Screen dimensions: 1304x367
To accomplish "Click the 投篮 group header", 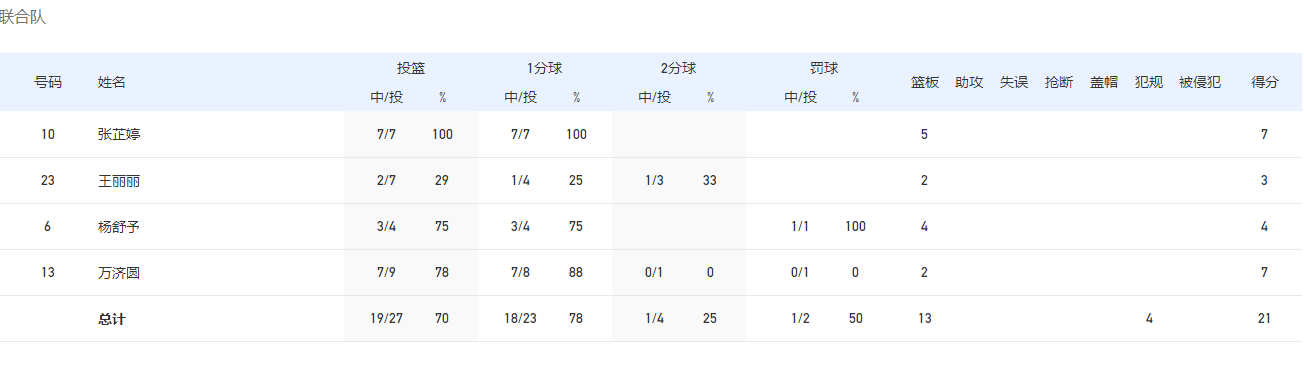I will pyautogui.click(x=411, y=68).
